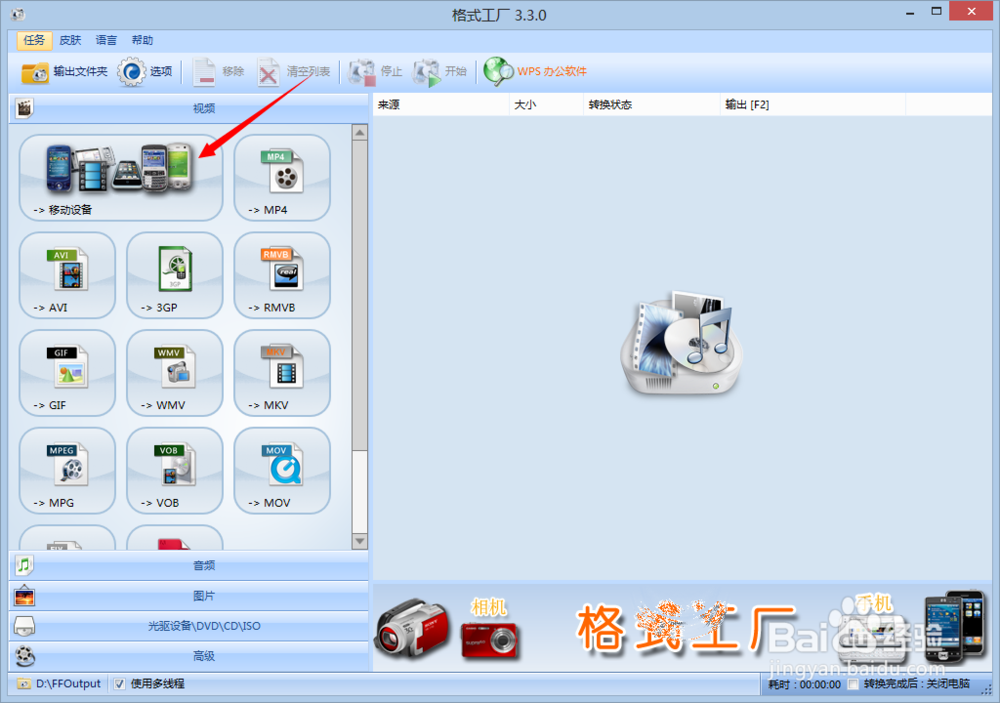Open the 帮助 help menu
The width and height of the screenshot is (1000, 703).
tap(142, 40)
